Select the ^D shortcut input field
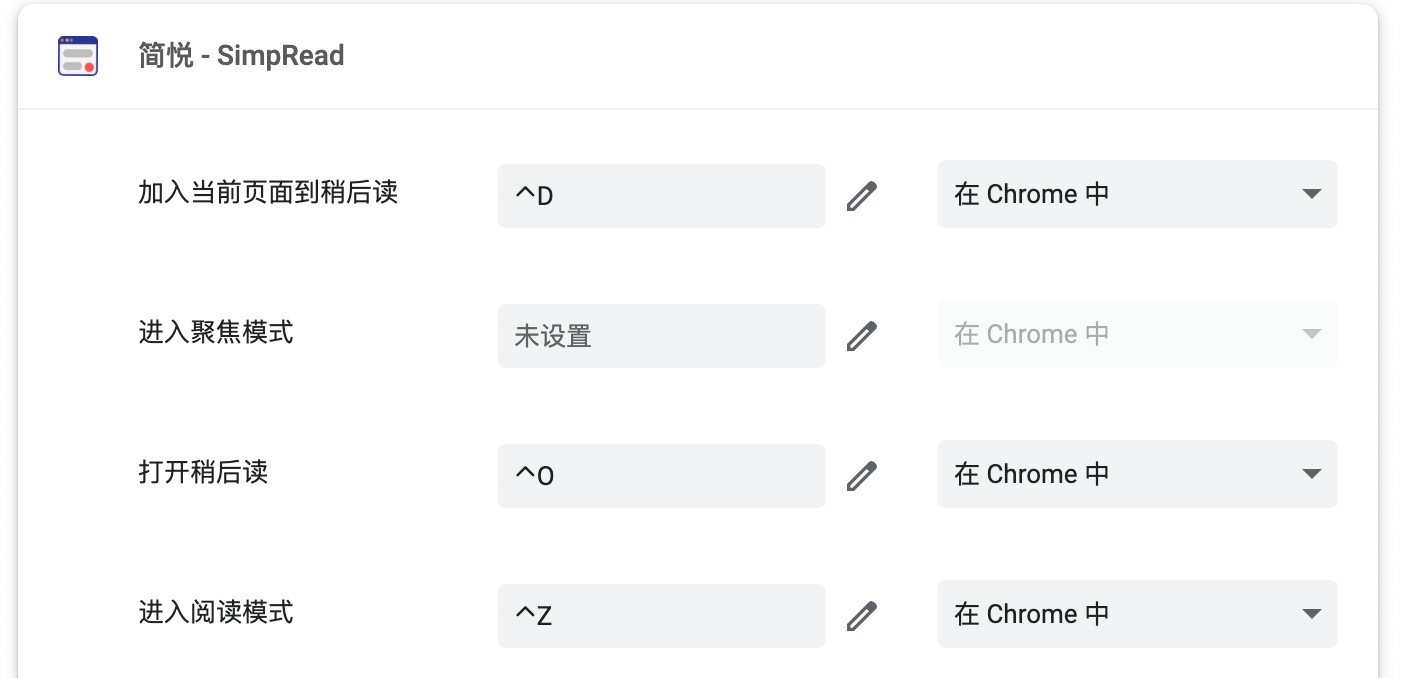The image size is (1408, 678). point(661,196)
